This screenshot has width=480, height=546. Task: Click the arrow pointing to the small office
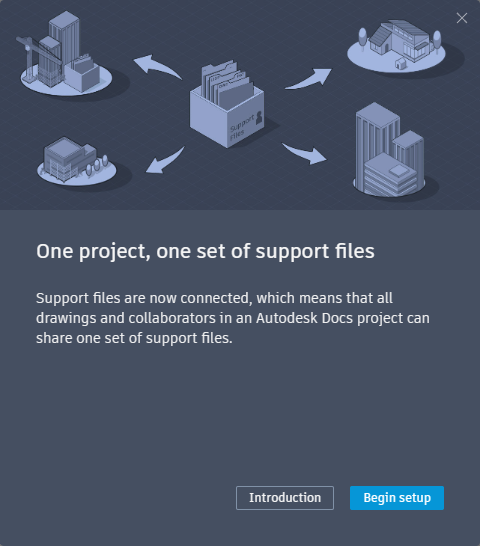point(165,160)
